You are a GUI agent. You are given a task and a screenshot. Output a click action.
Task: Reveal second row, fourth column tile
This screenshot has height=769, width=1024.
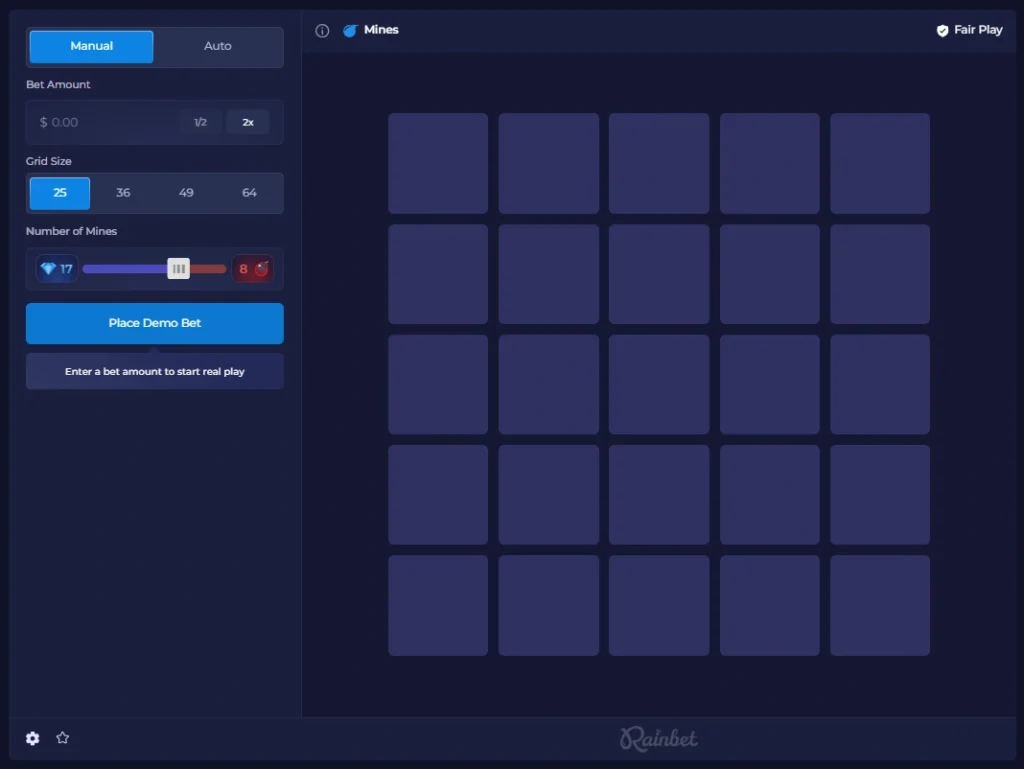point(770,274)
